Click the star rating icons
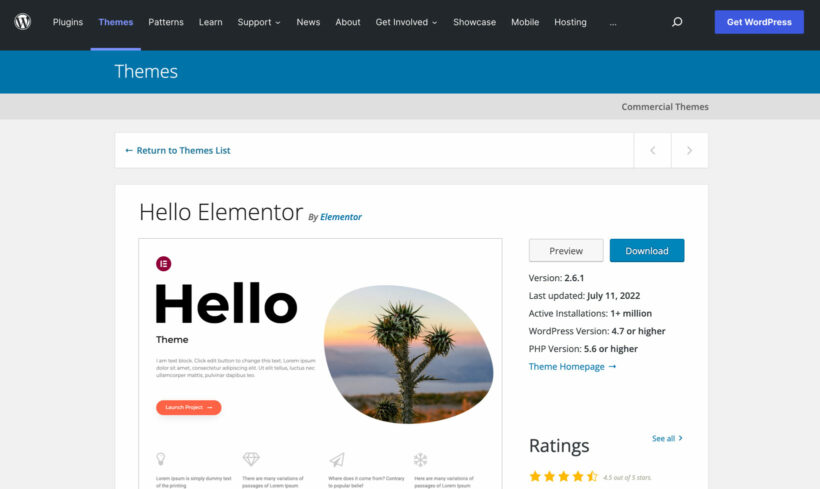The width and height of the screenshot is (820, 489). (563, 476)
